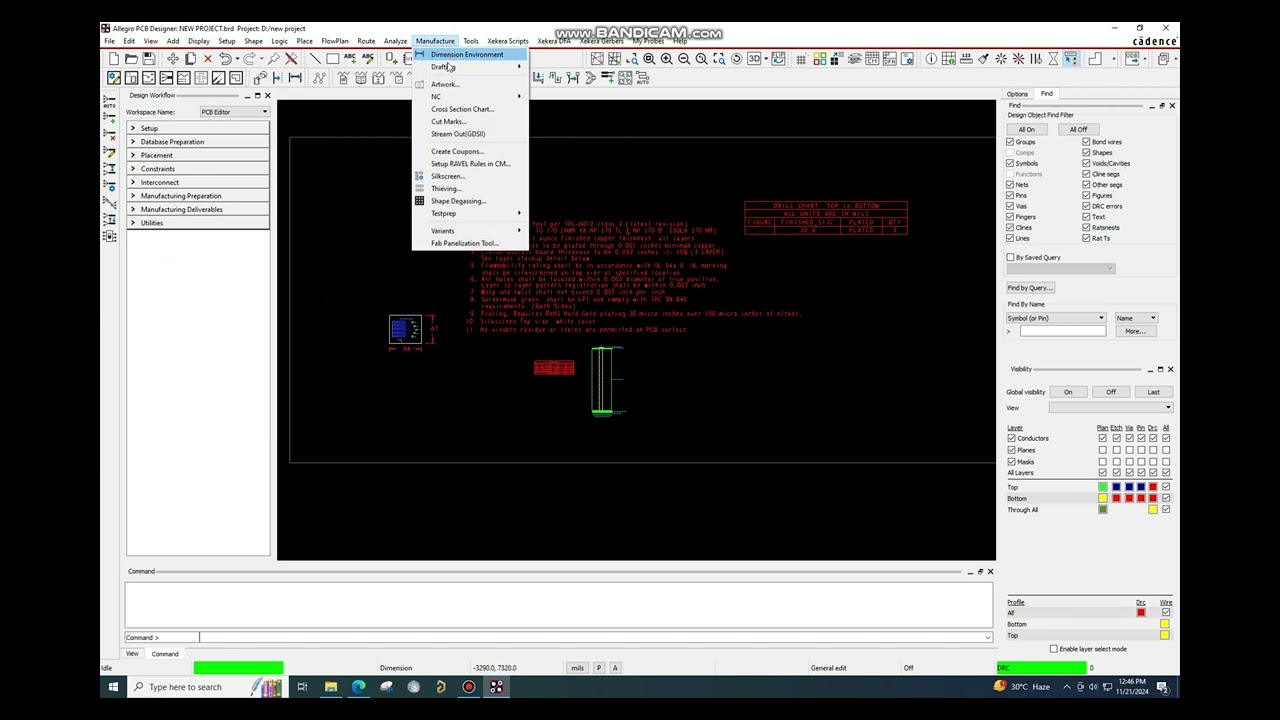Image resolution: width=1280 pixels, height=720 pixels.
Task: Click the Zoom In magnifier icon
Action: pyautogui.click(x=666, y=59)
